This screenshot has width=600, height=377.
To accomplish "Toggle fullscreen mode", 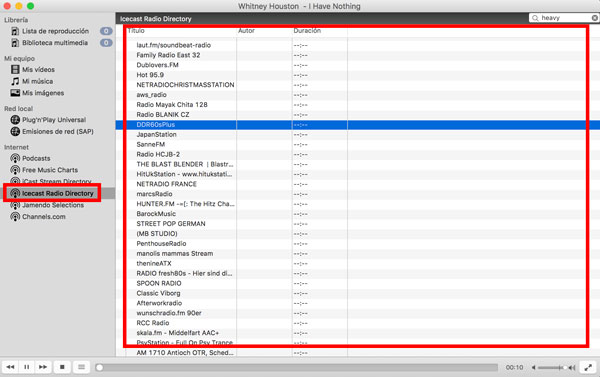I will (x=588, y=367).
